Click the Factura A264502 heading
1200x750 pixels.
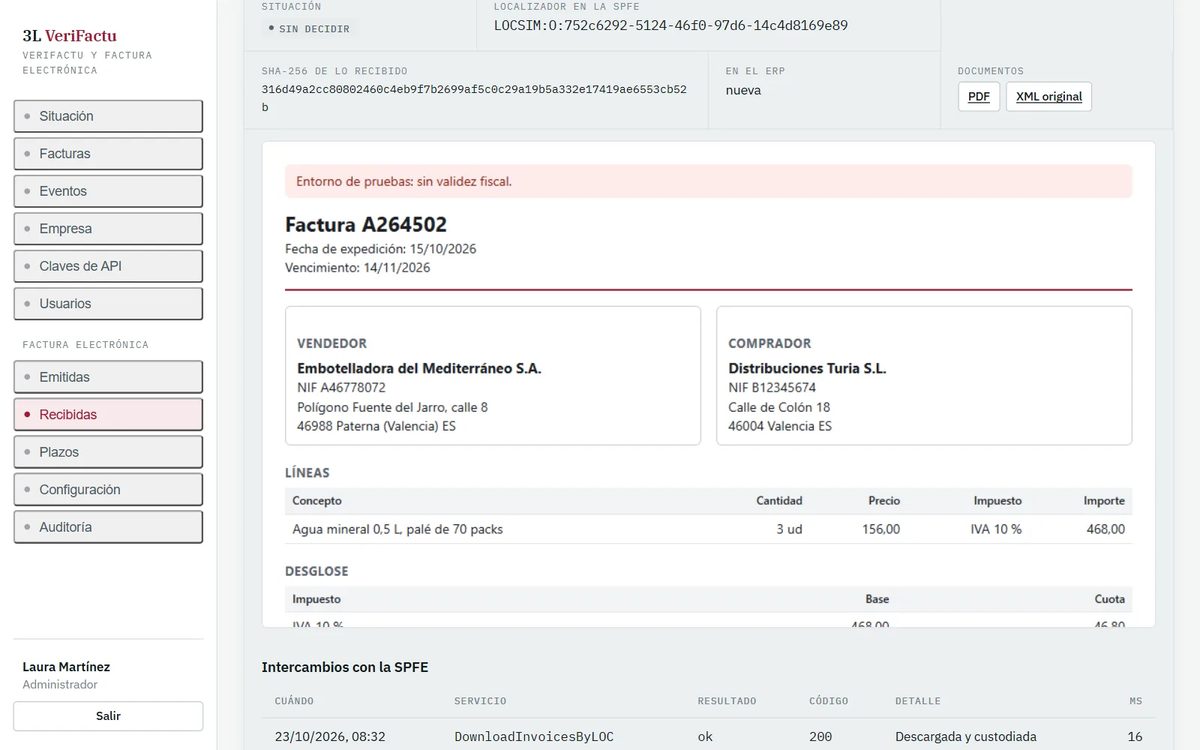(x=366, y=224)
